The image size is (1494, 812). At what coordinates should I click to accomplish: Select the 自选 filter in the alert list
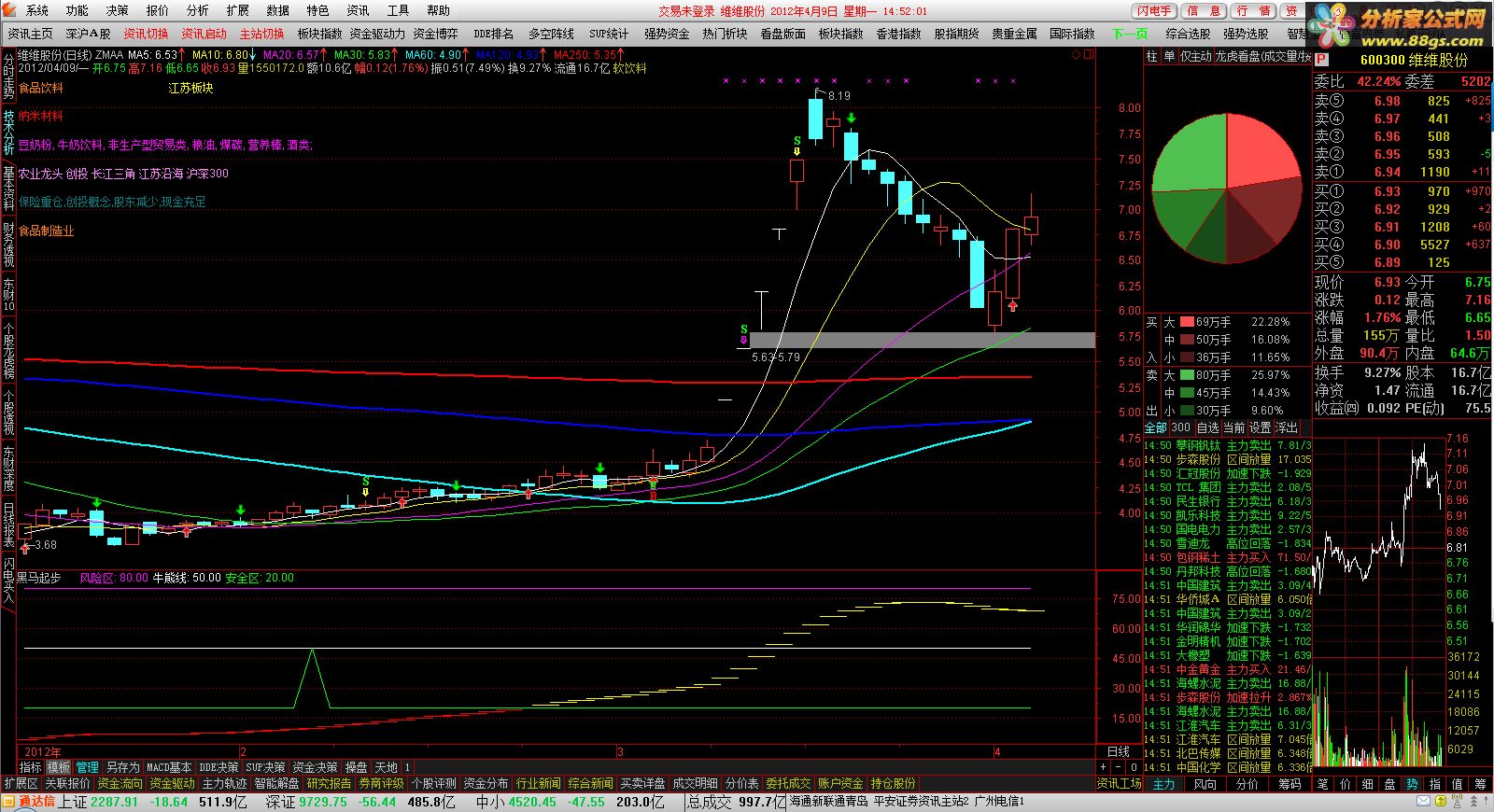[x=1207, y=427]
